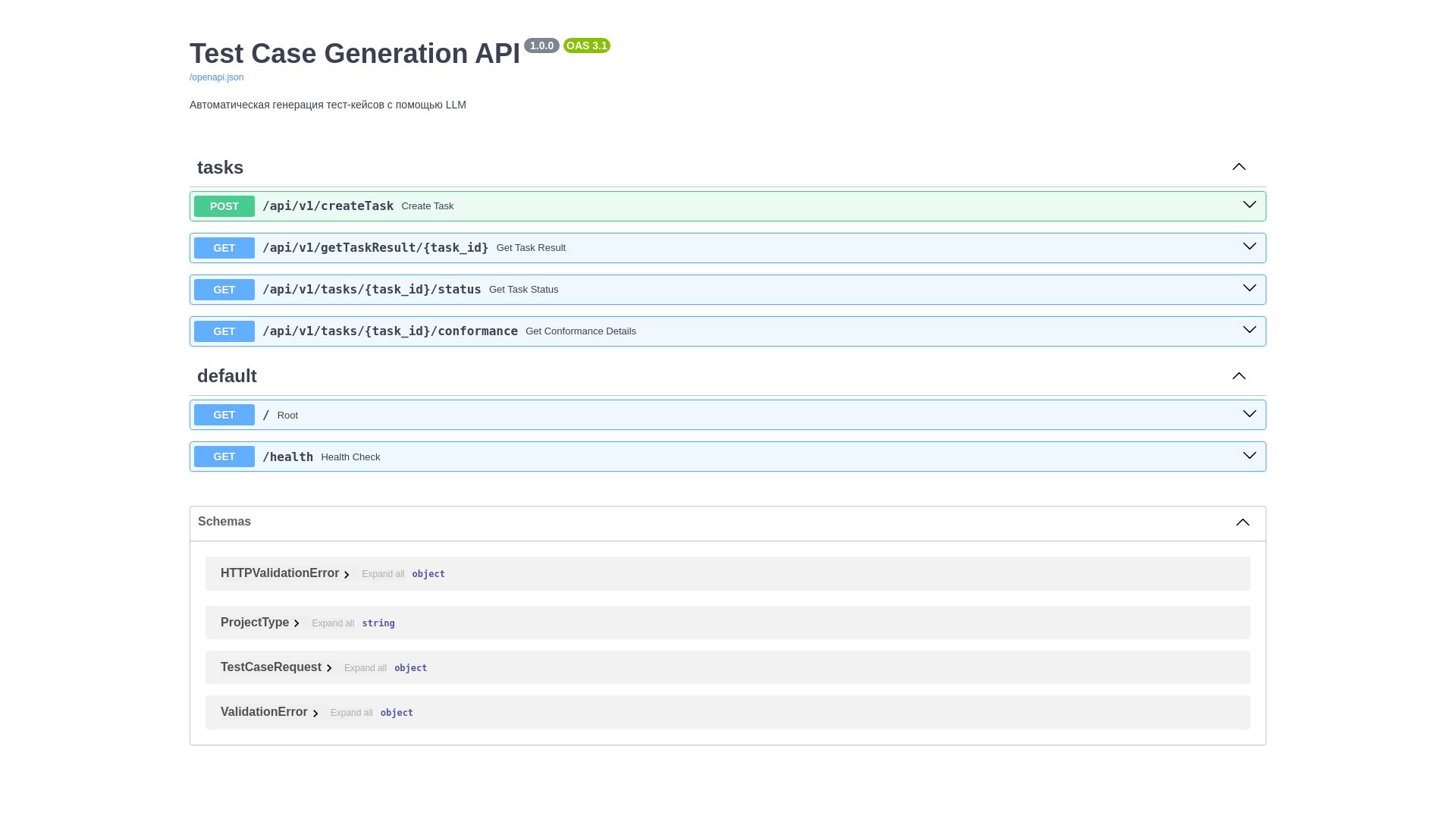Click the TestCaseRequest schema name
Screen dimensions: 1456x819
pyautogui.click(x=271, y=667)
